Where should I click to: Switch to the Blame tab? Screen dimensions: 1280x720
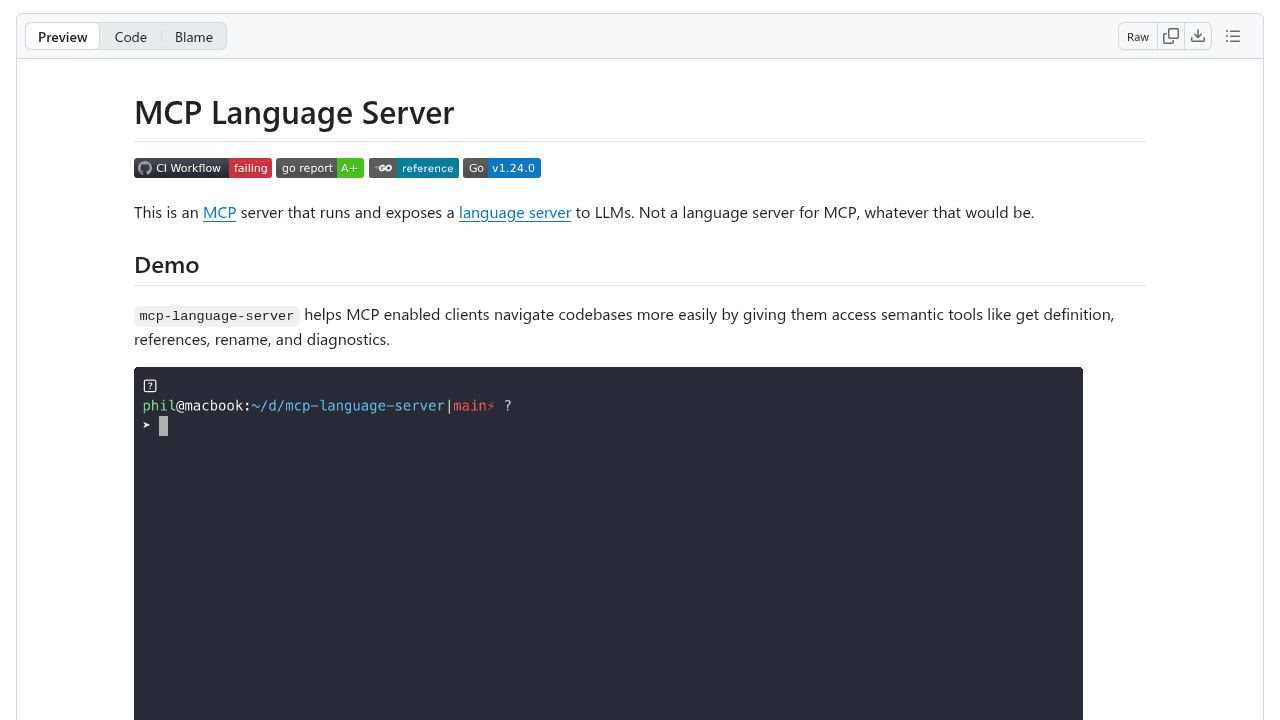tap(193, 37)
